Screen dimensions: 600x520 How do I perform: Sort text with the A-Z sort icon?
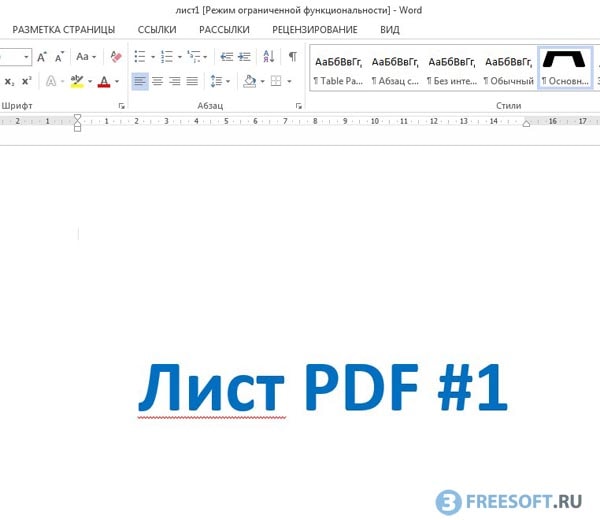(x=268, y=57)
